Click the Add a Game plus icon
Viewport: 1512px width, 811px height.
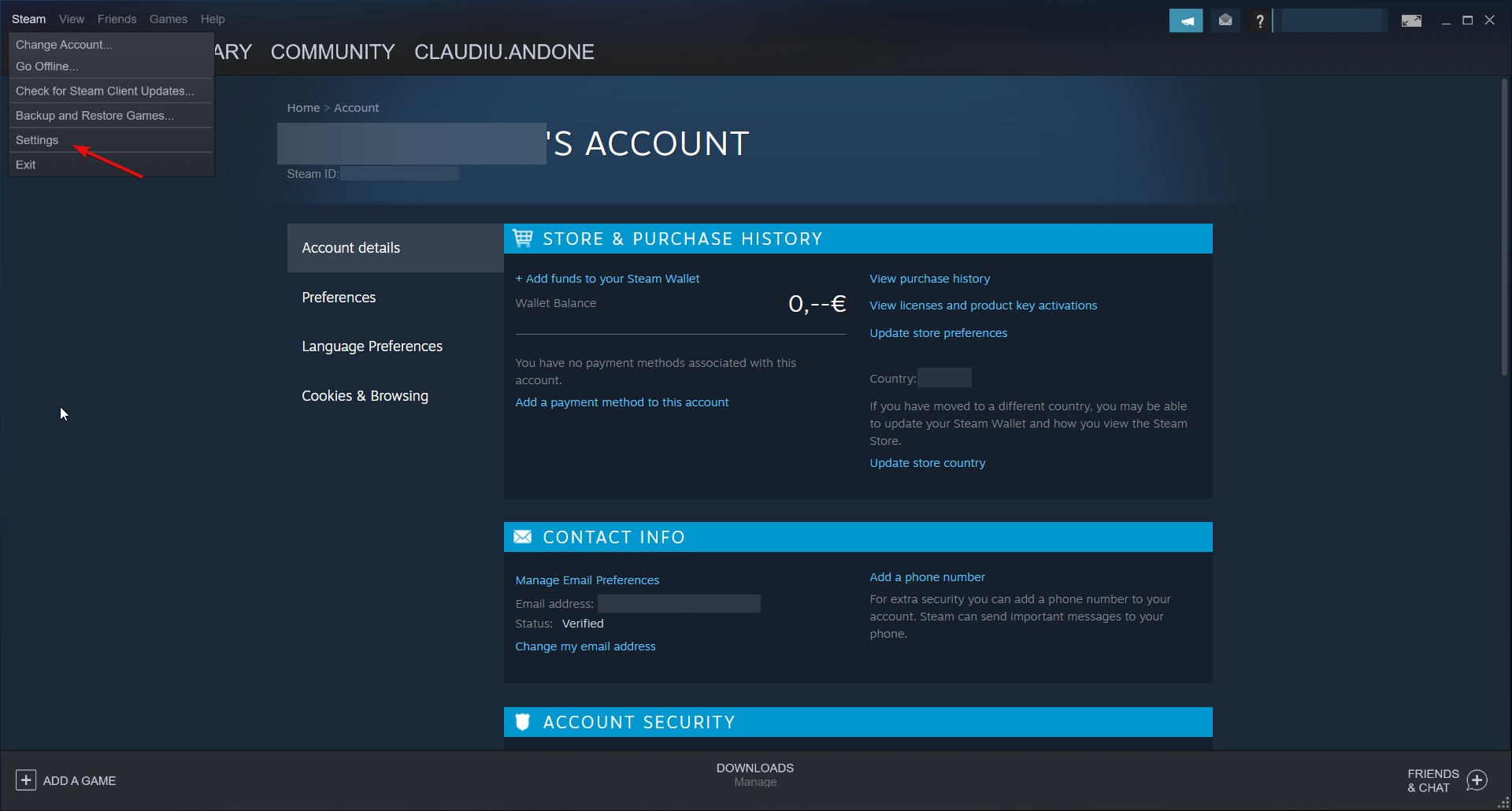click(x=26, y=780)
